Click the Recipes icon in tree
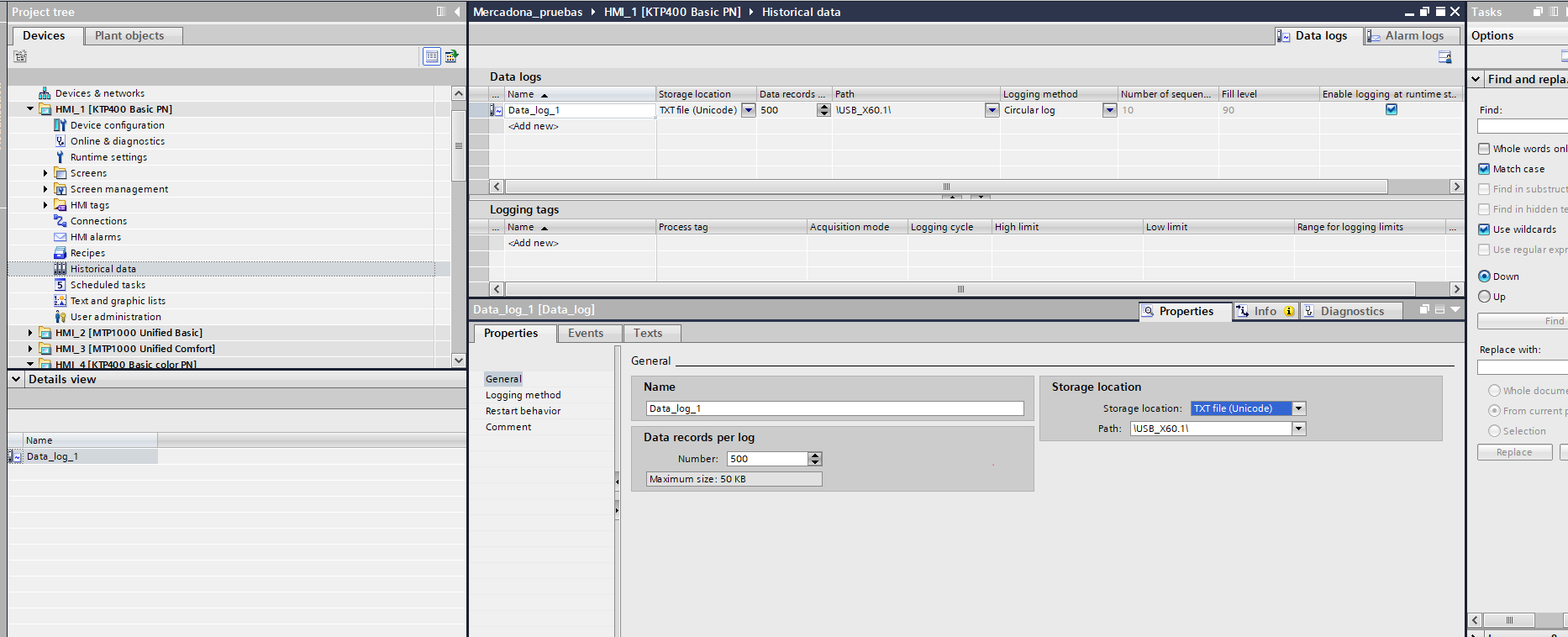 coord(60,253)
